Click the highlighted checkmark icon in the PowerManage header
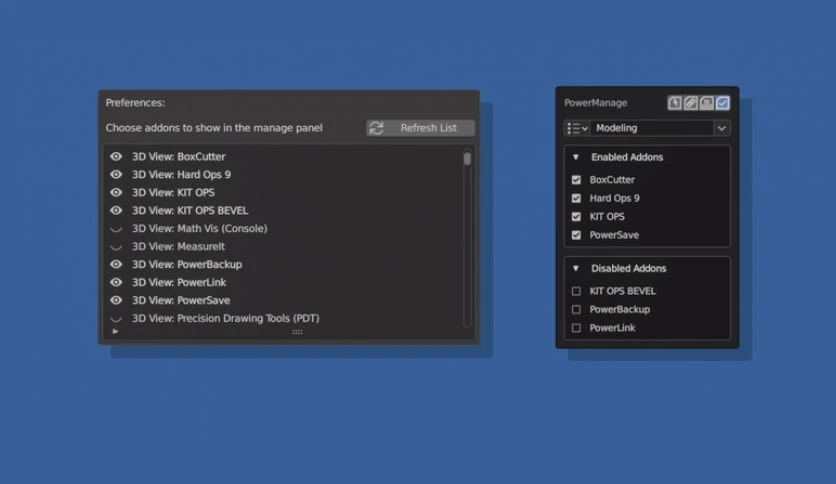This screenshot has width=836, height=484. [x=722, y=103]
